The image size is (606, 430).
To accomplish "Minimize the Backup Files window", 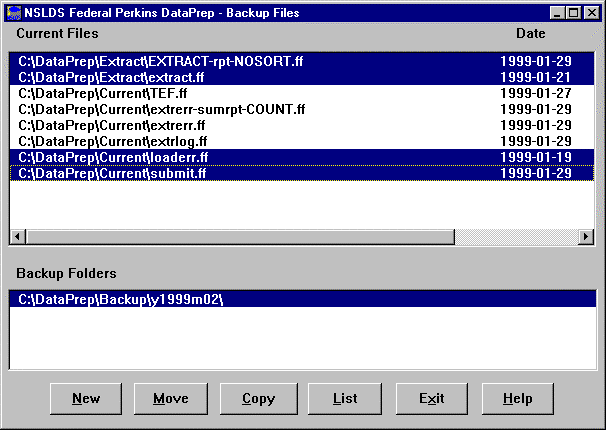I will pos(557,13).
